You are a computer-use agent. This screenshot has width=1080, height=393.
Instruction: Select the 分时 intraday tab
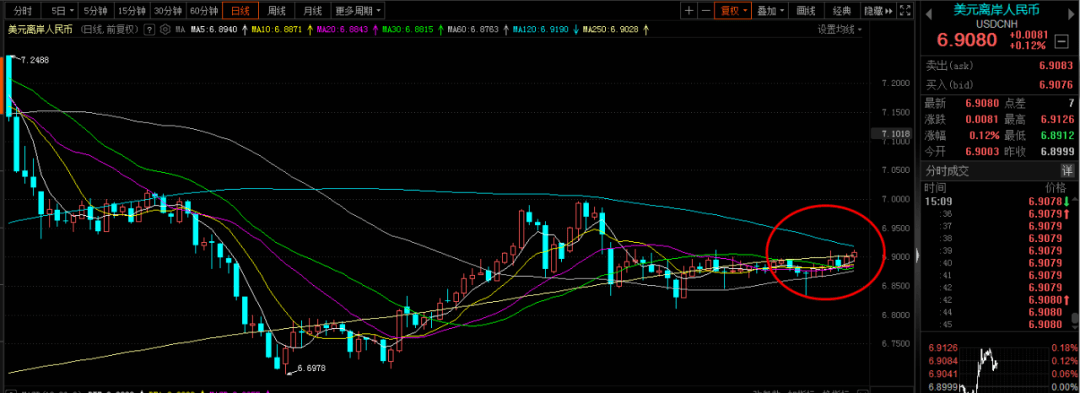tap(23, 11)
